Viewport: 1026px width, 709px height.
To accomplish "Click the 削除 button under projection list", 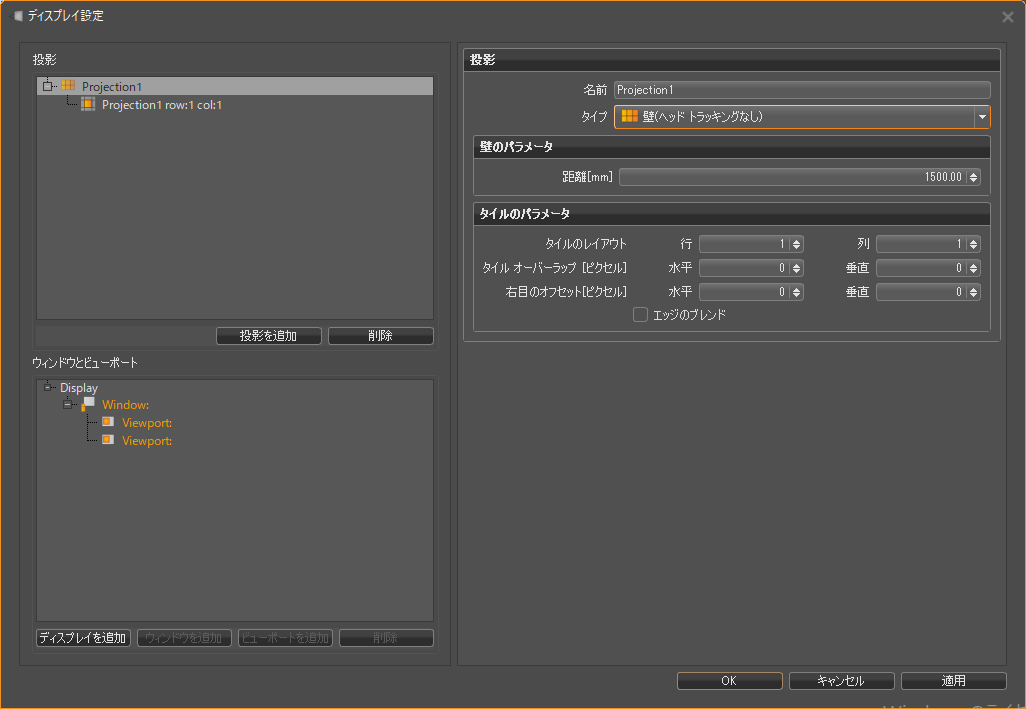I will (380, 336).
